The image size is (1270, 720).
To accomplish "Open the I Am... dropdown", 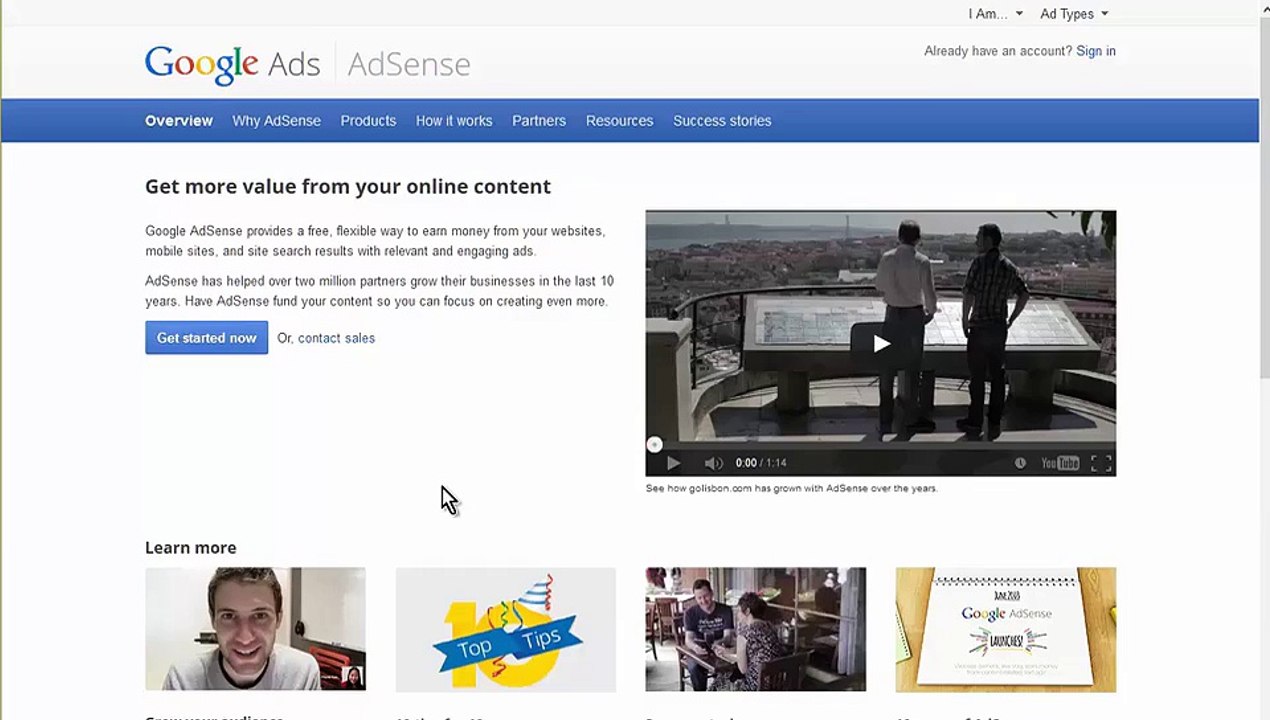I will pyautogui.click(x=995, y=14).
